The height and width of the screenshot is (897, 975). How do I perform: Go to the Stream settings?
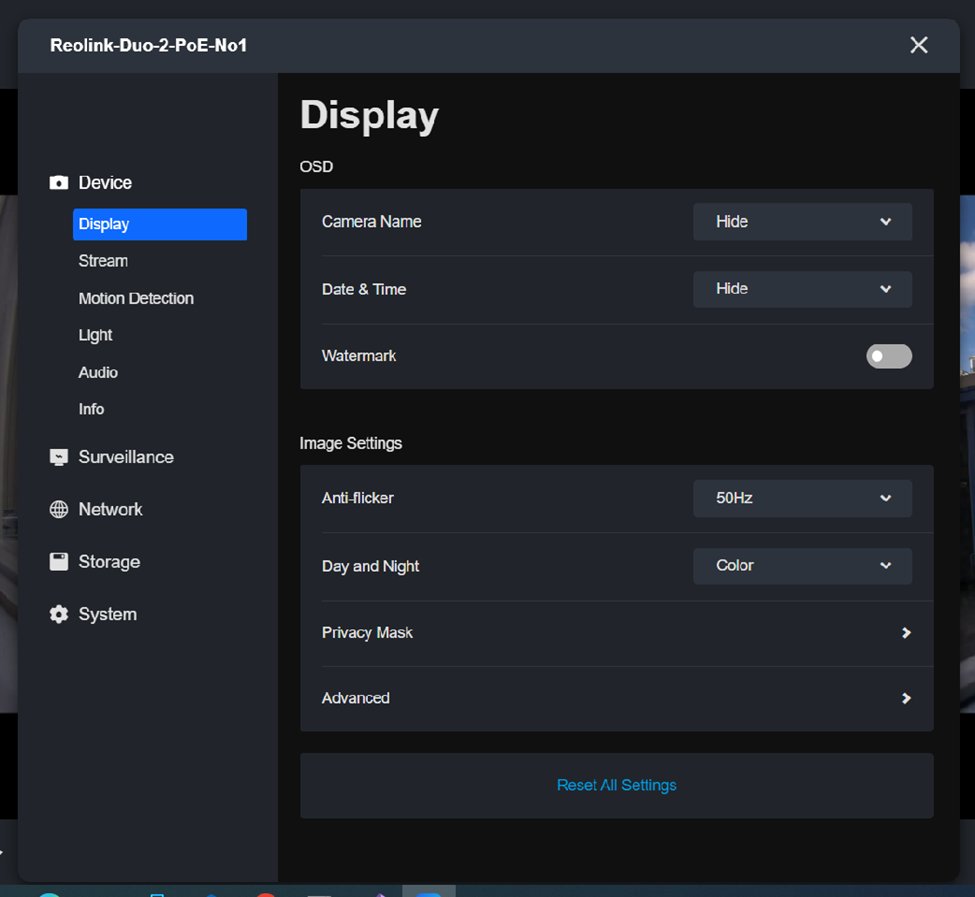[x=103, y=261]
